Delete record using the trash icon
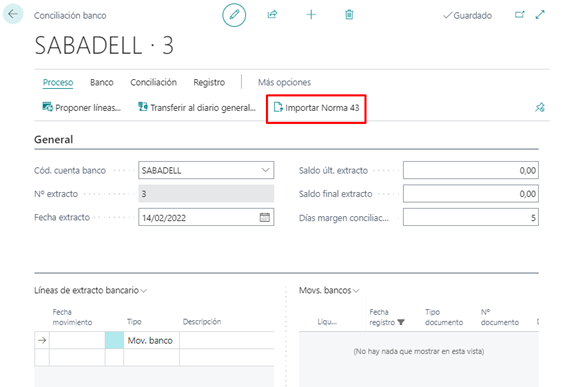 [349, 15]
